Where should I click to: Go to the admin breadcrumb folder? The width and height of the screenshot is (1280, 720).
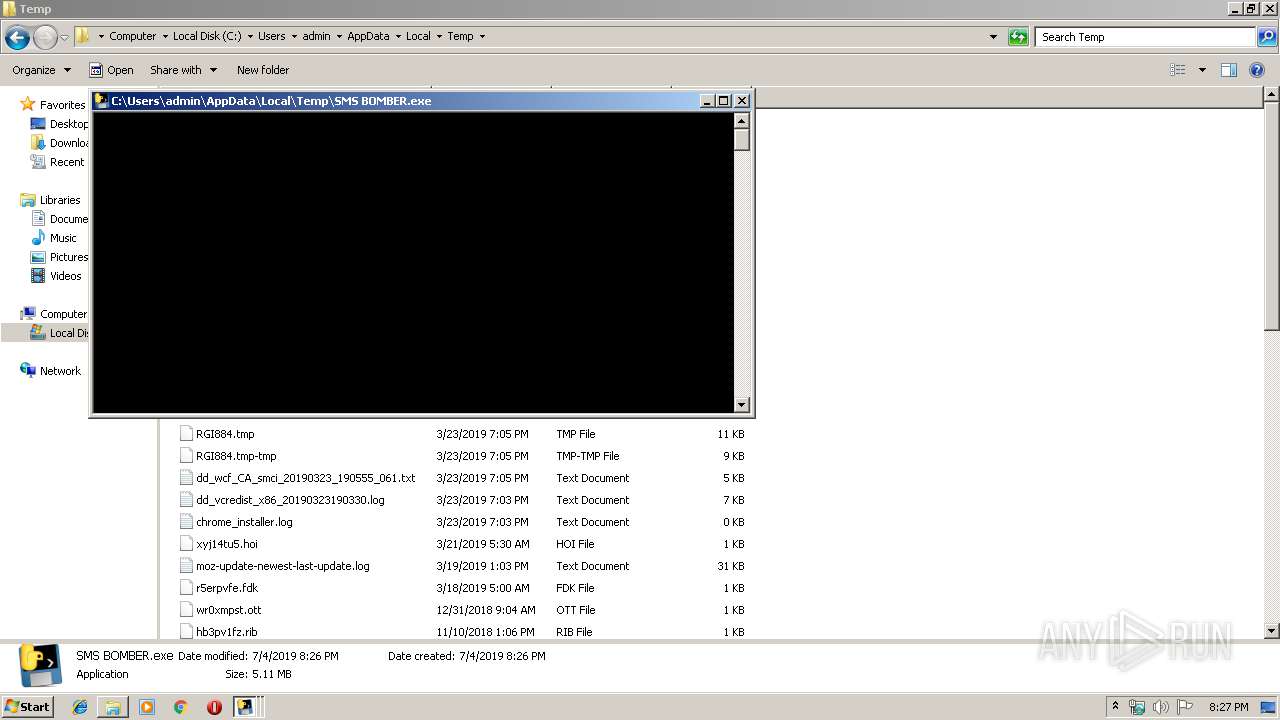click(x=316, y=36)
